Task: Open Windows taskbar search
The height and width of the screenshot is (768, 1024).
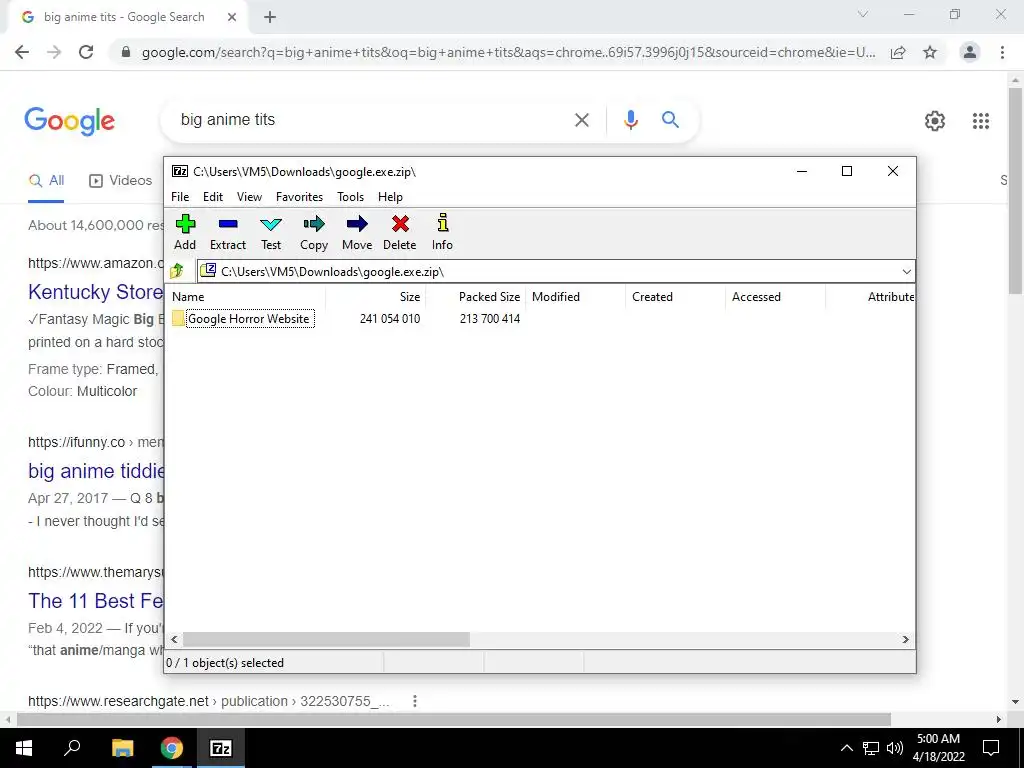Action: pyautogui.click(x=72, y=748)
